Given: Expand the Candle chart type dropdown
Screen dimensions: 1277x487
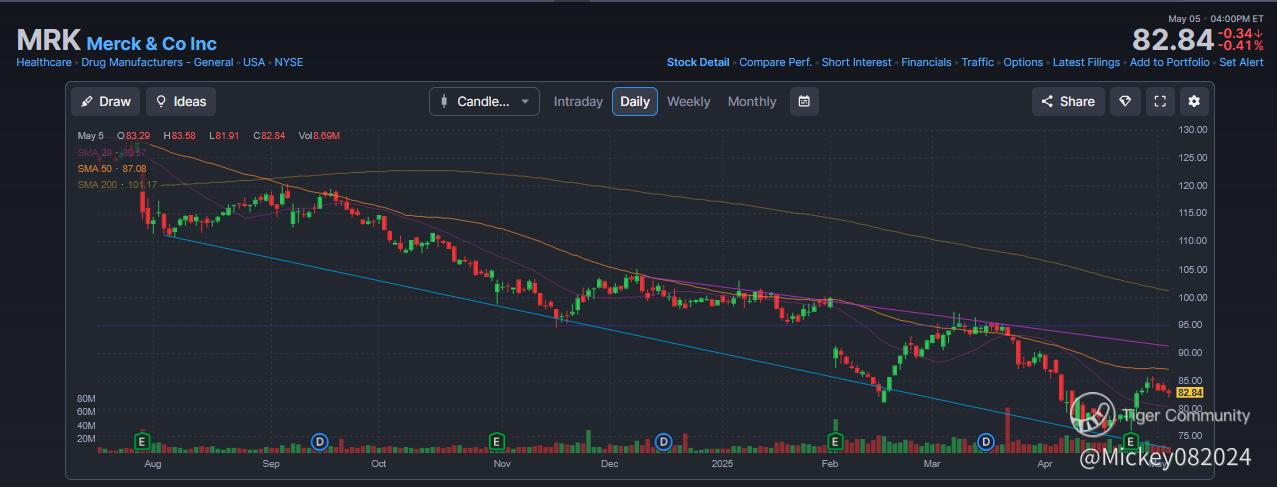Looking at the screenshot, I should [484, 102].
